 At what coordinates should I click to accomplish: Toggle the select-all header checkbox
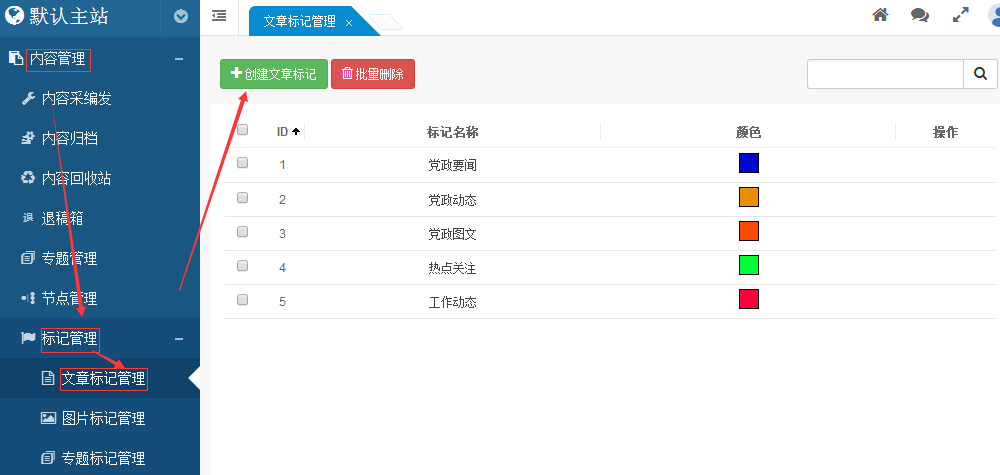tap(242, 130)
